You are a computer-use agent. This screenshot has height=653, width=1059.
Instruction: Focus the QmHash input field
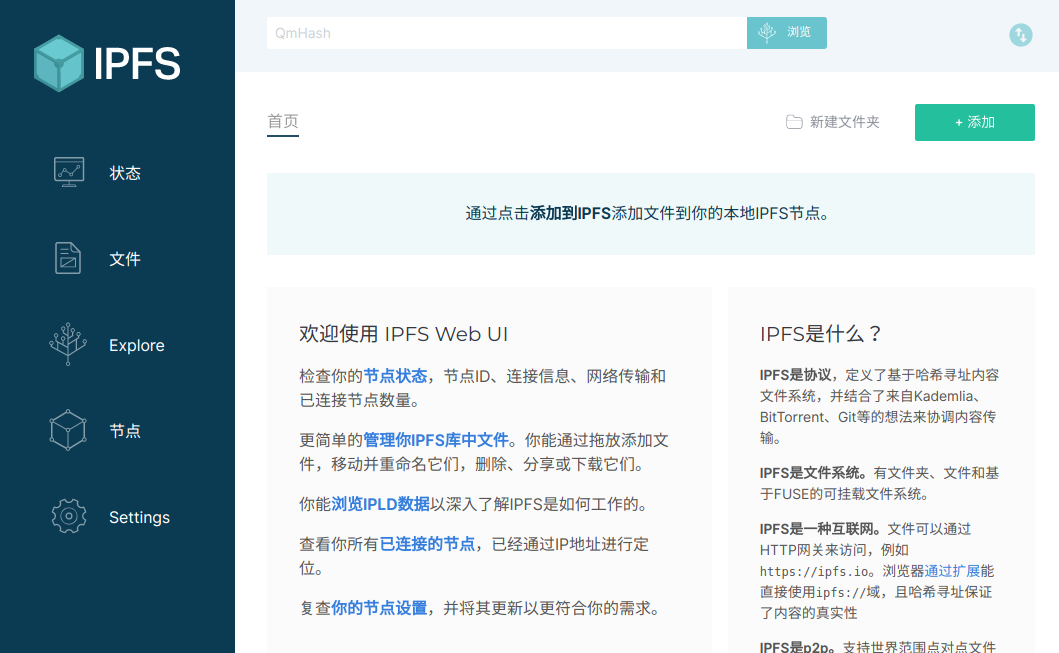point(507,32)
